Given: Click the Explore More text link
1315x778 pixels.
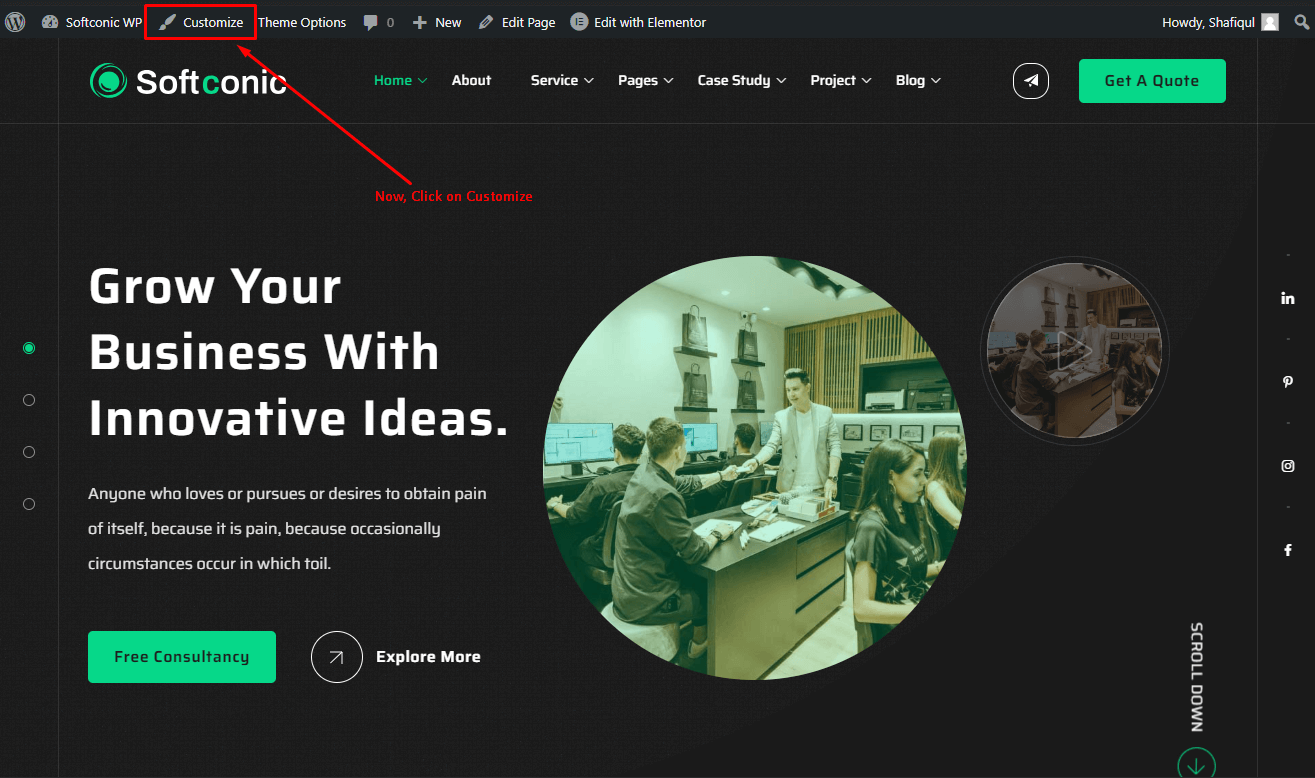Looking at the screenshot, I should (x=428, y=657).
